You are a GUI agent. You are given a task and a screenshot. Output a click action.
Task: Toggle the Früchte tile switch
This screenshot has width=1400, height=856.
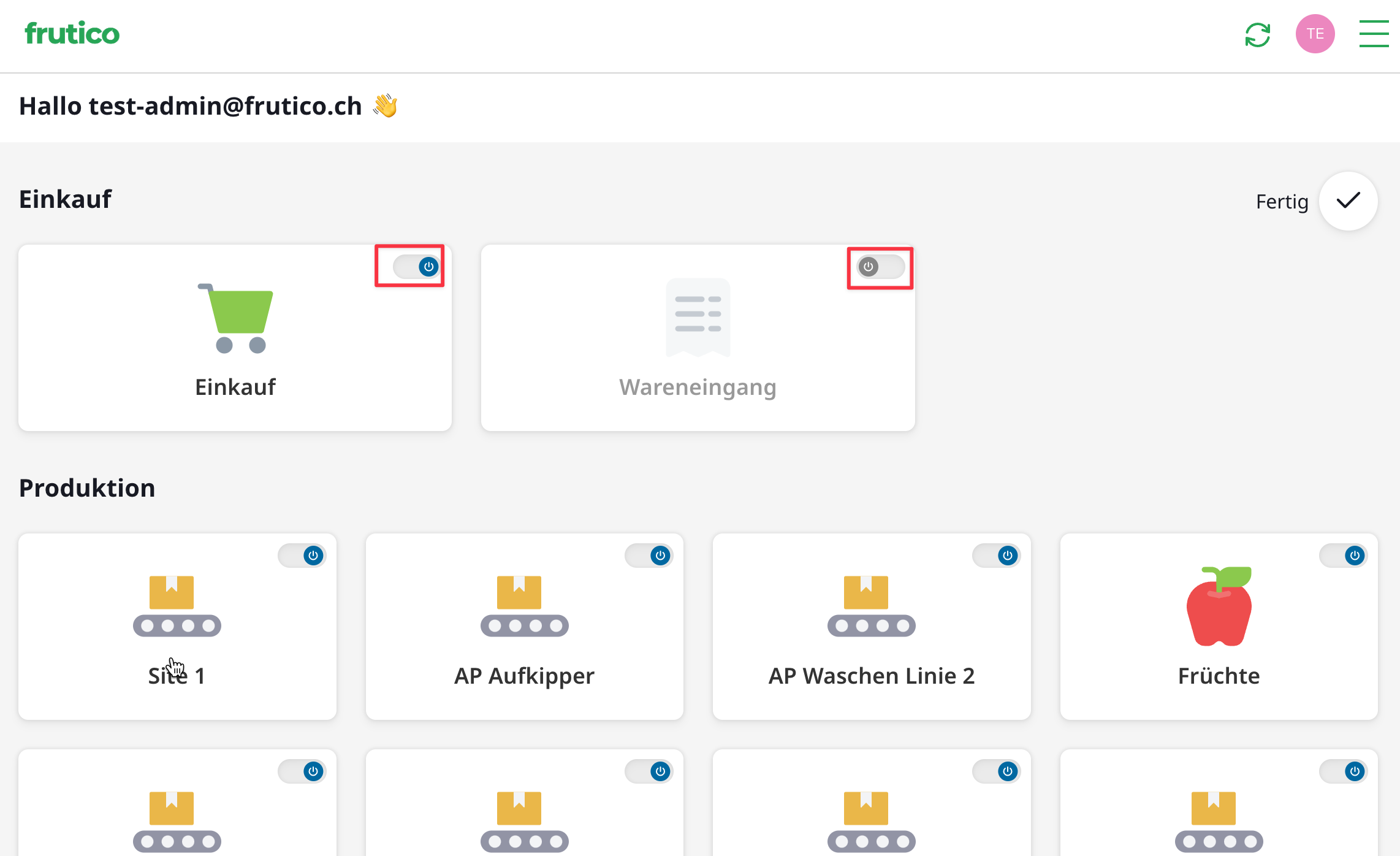[1344, 556]
